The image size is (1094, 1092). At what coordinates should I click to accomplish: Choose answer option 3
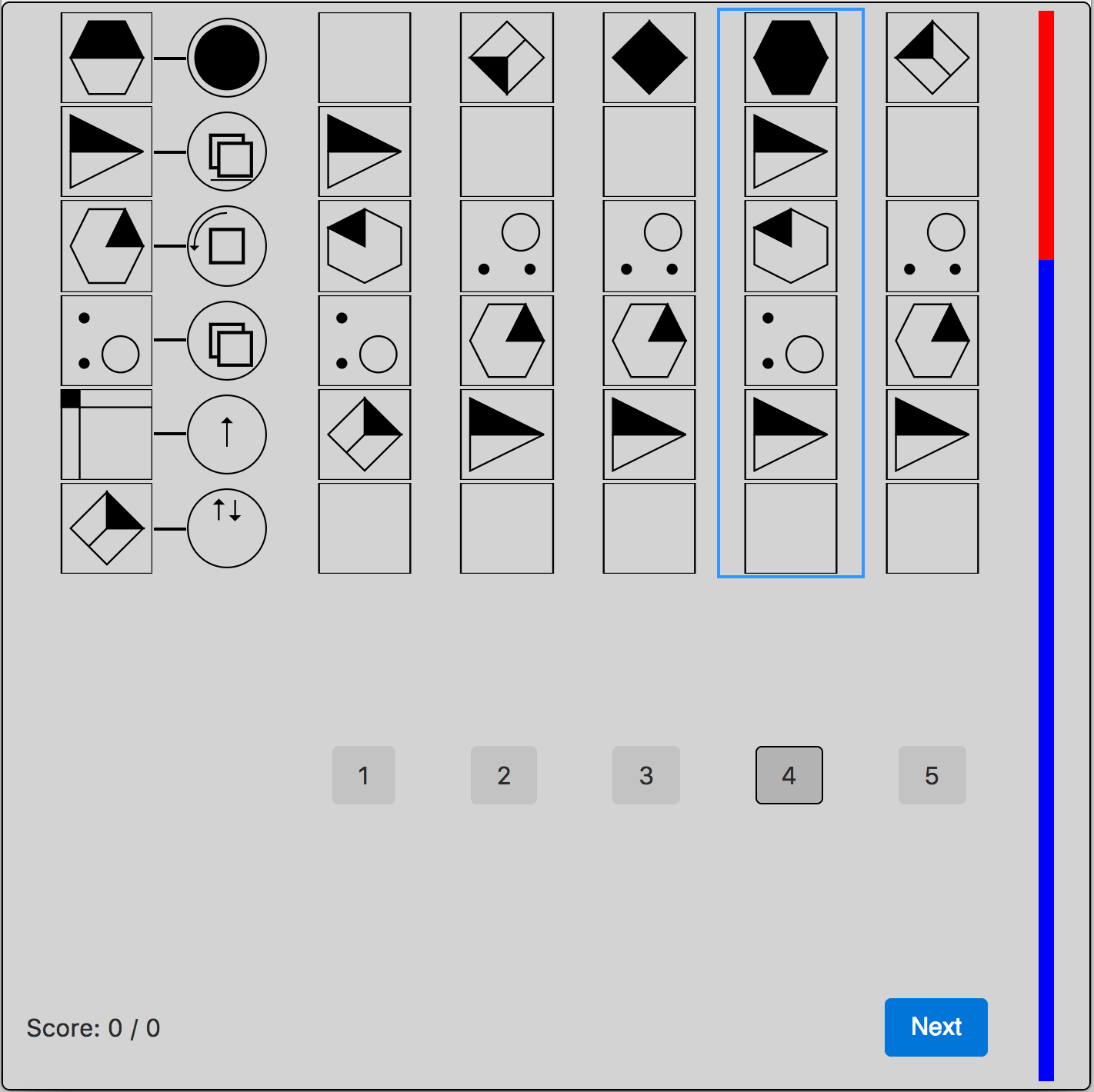[x=646, y=775]
